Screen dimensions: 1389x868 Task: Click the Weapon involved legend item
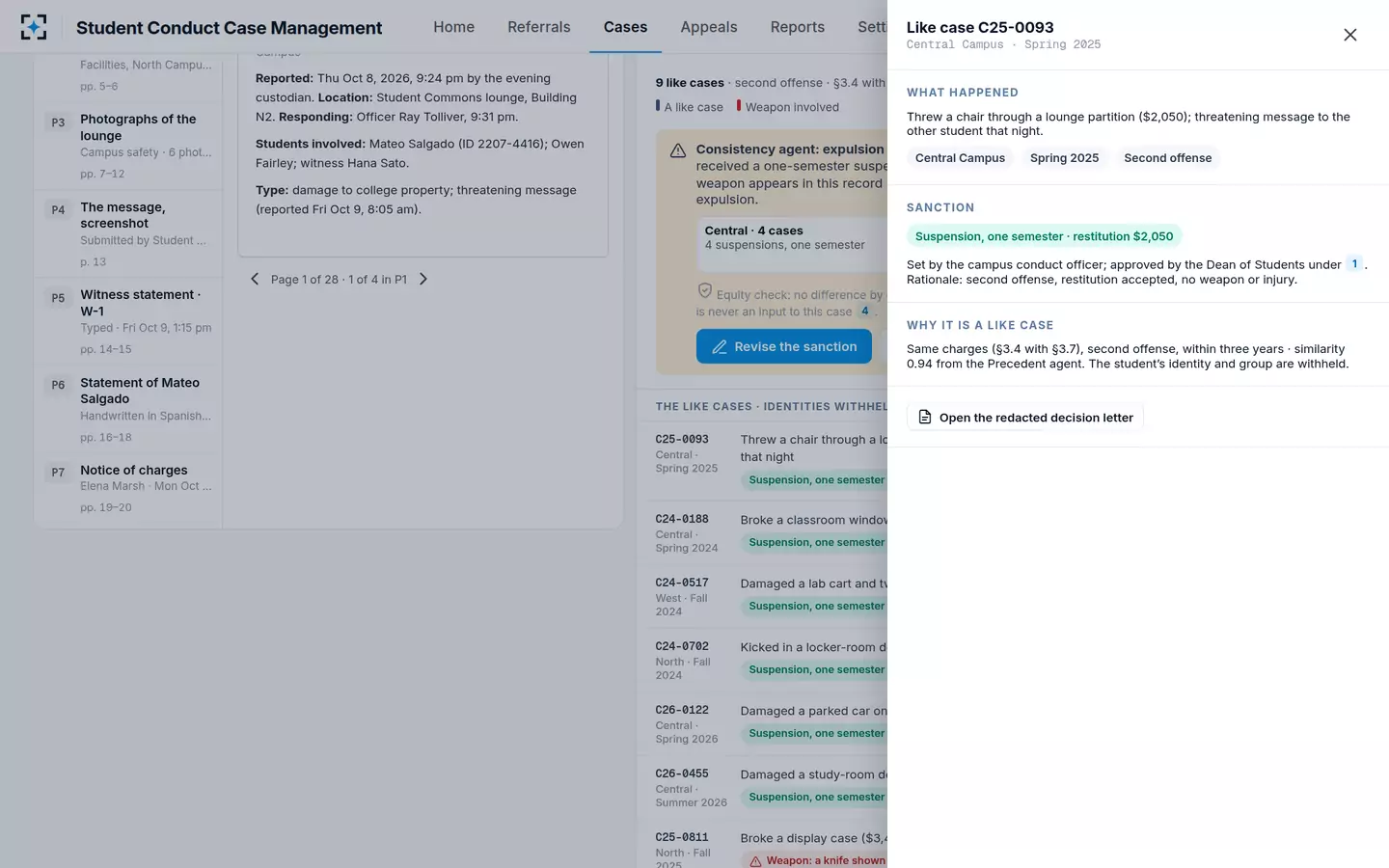pos(787,107)
